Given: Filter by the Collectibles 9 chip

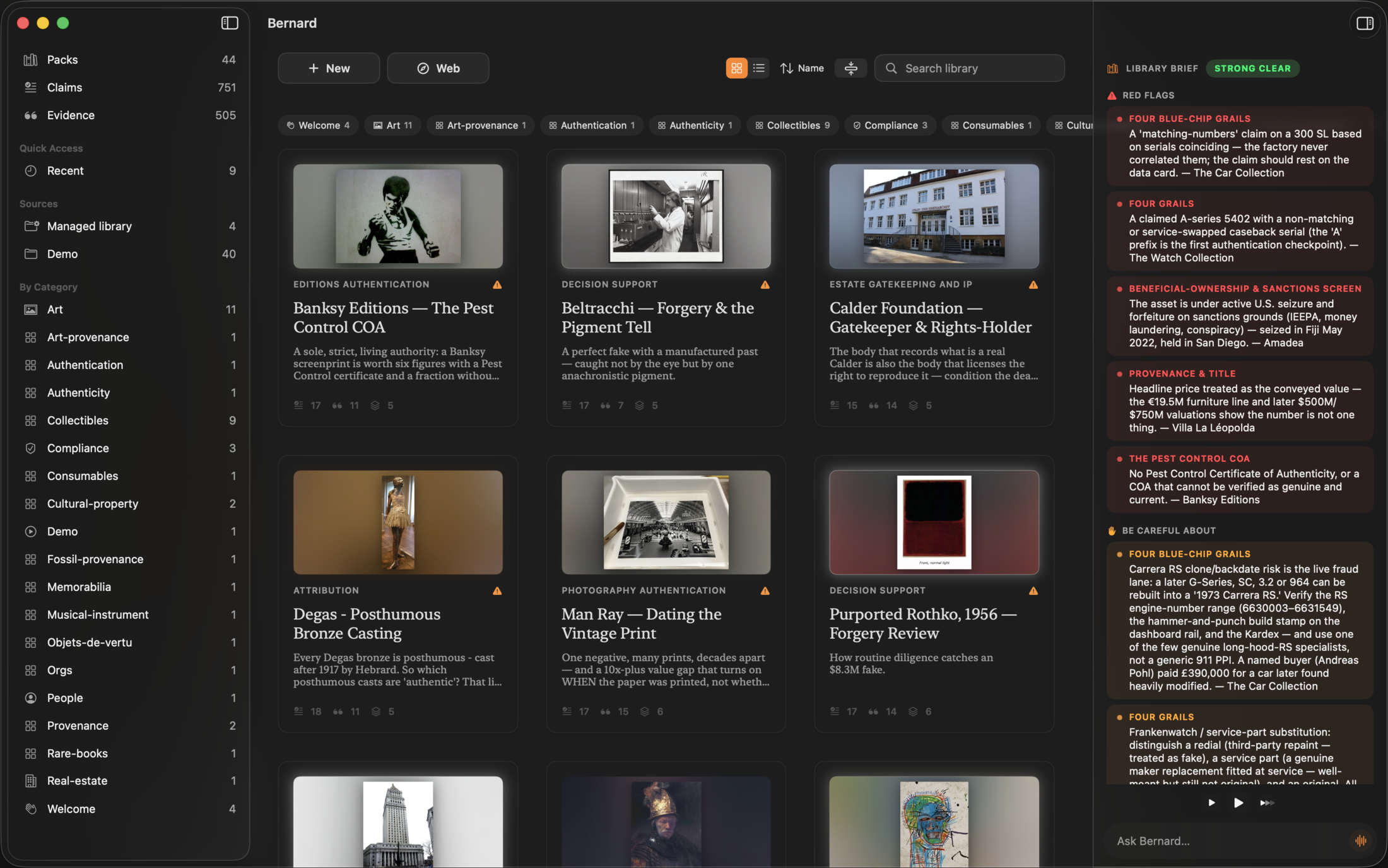Looking at the screenshot, I should [x=792, y=126].
